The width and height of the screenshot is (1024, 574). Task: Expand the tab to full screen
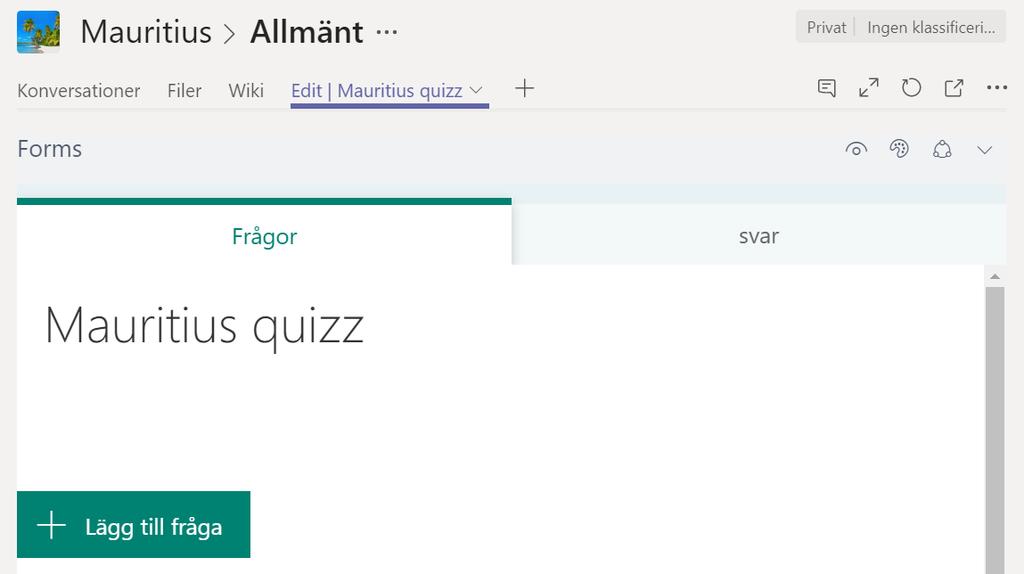click(869, 88)
